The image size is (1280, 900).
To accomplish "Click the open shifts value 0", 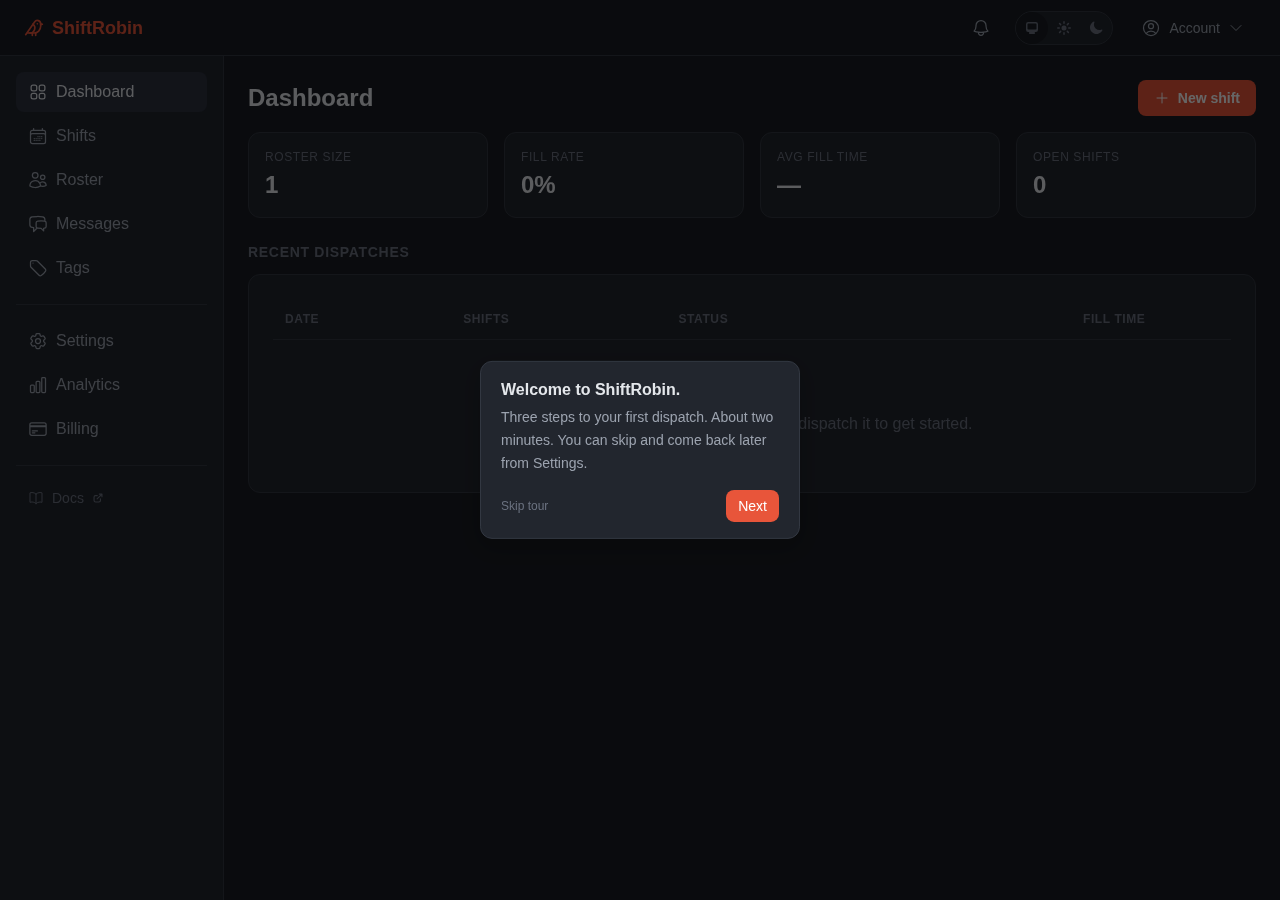I will point(1040,185).
